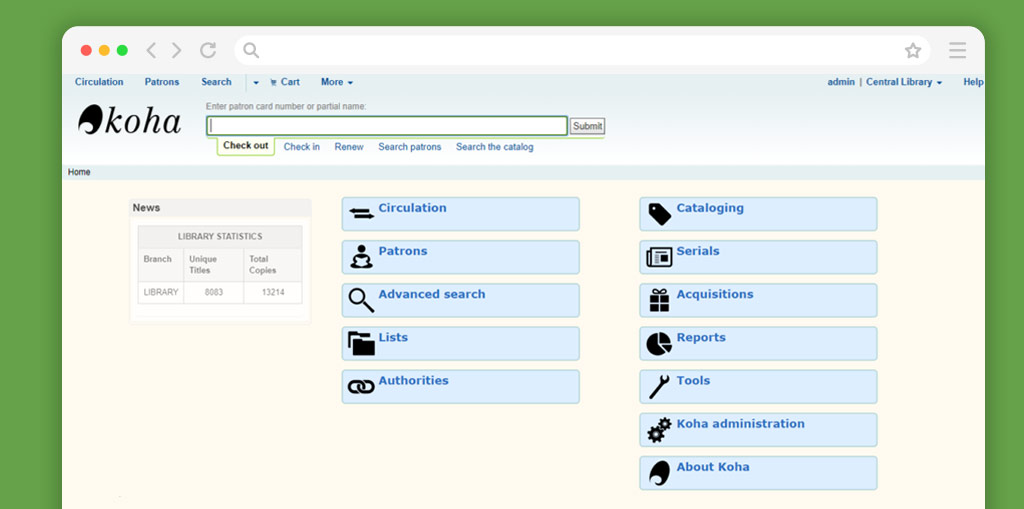Screen dimensions: 1024x509
Task: Open the Tools module link
Action: pyautogui.click(x=693, y=380)
